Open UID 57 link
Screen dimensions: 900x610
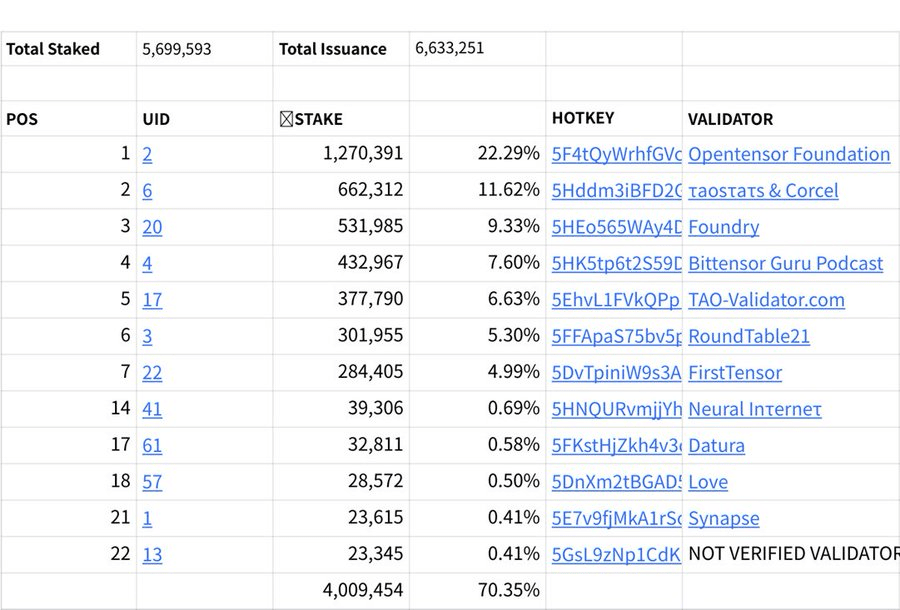152,481
